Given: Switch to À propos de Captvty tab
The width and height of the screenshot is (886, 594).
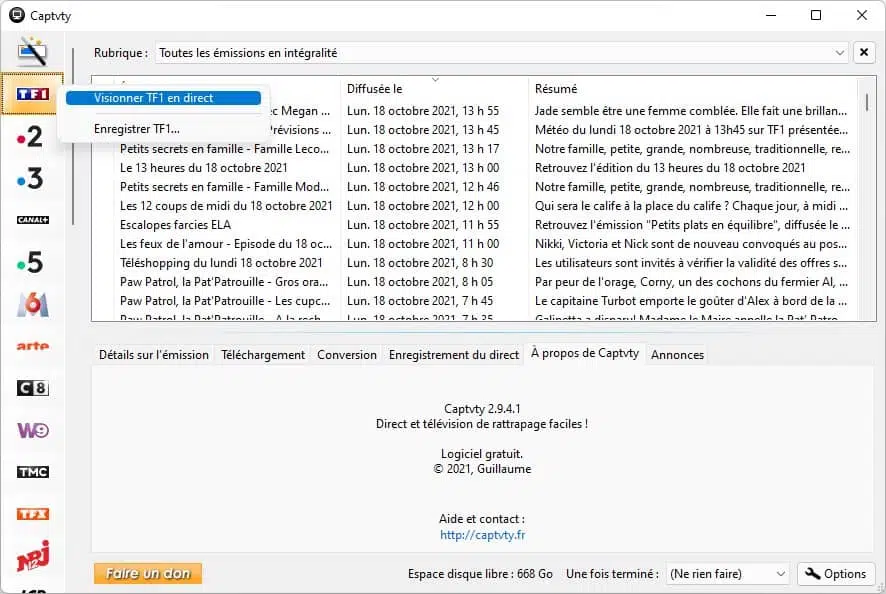Looking at the screenshot, I should (x=585, y=353).
